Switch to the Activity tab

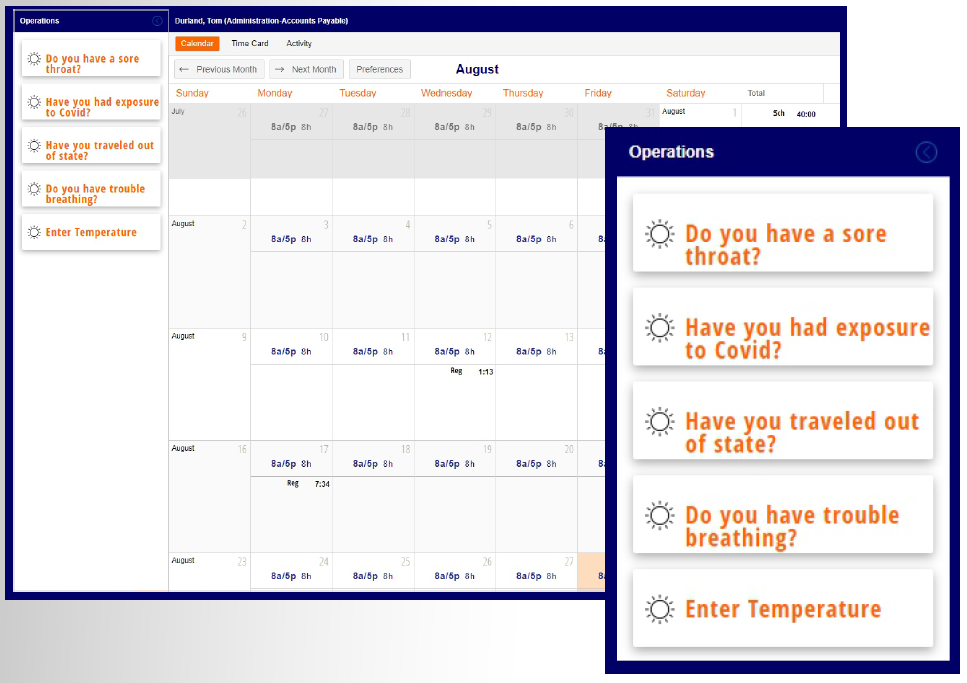(x=299, y=43)
